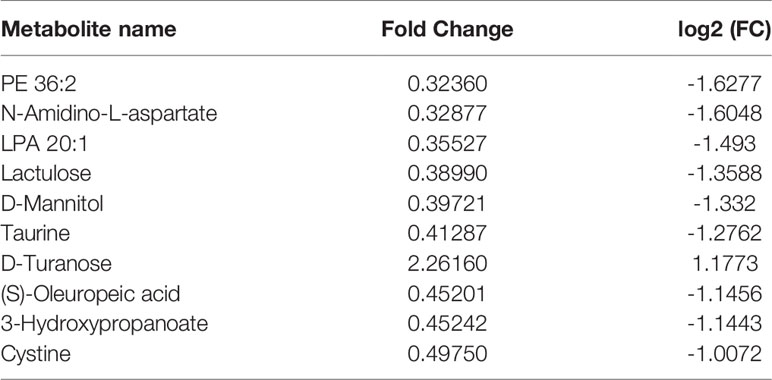This screenshot has width=772, height=380.
Task: Select the Lactulose row label
Action: coord(46,174)
